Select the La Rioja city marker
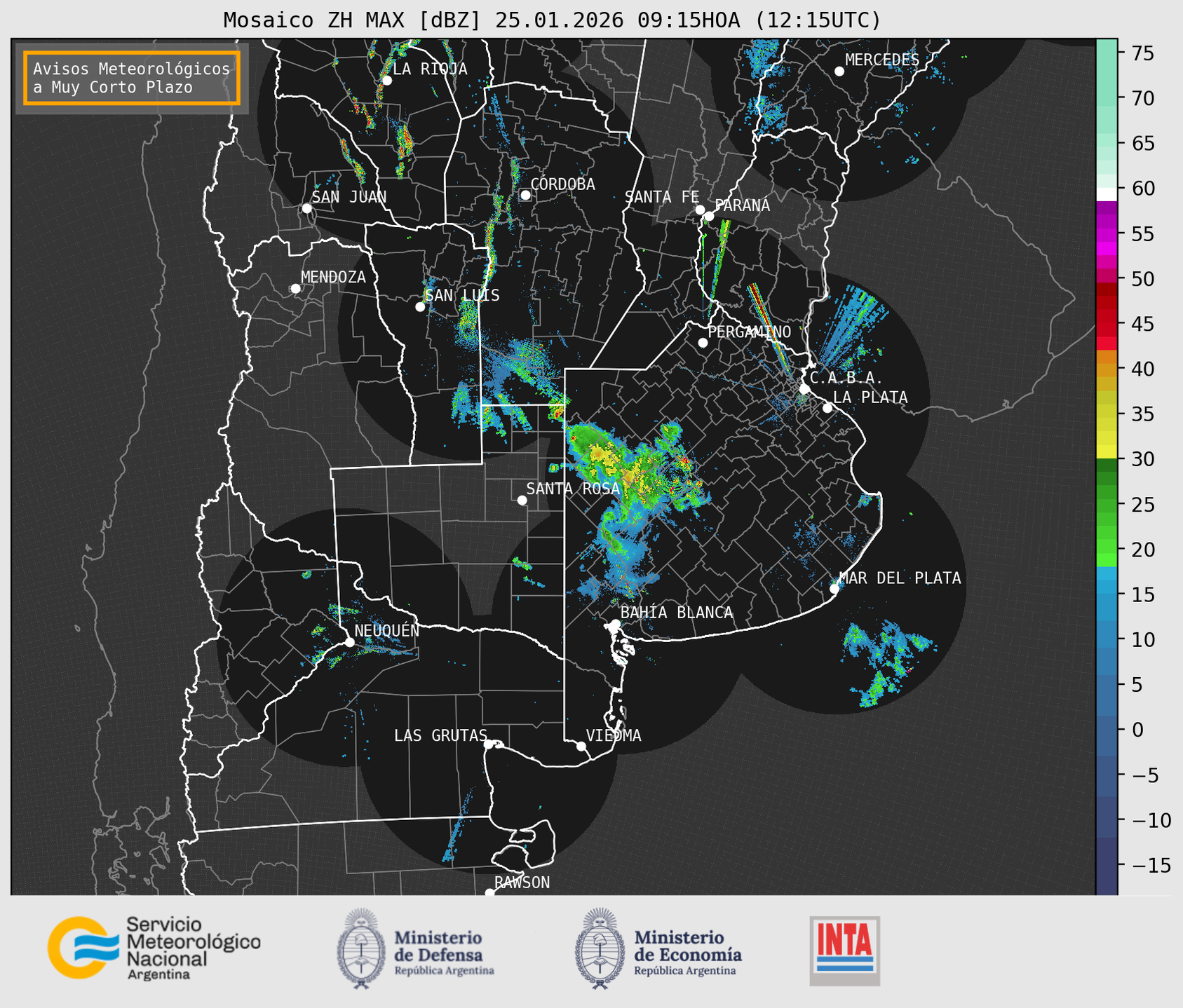This screenshot has height=1008, width=1183. click(x=386, y=81)
